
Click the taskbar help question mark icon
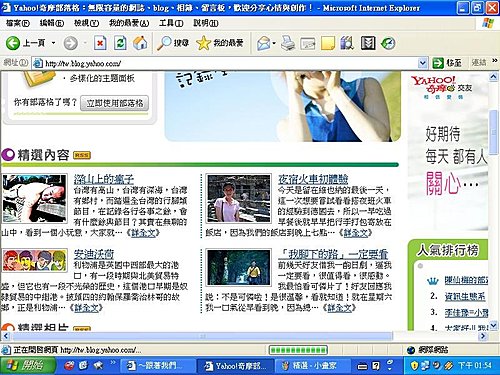coord(376,366)
